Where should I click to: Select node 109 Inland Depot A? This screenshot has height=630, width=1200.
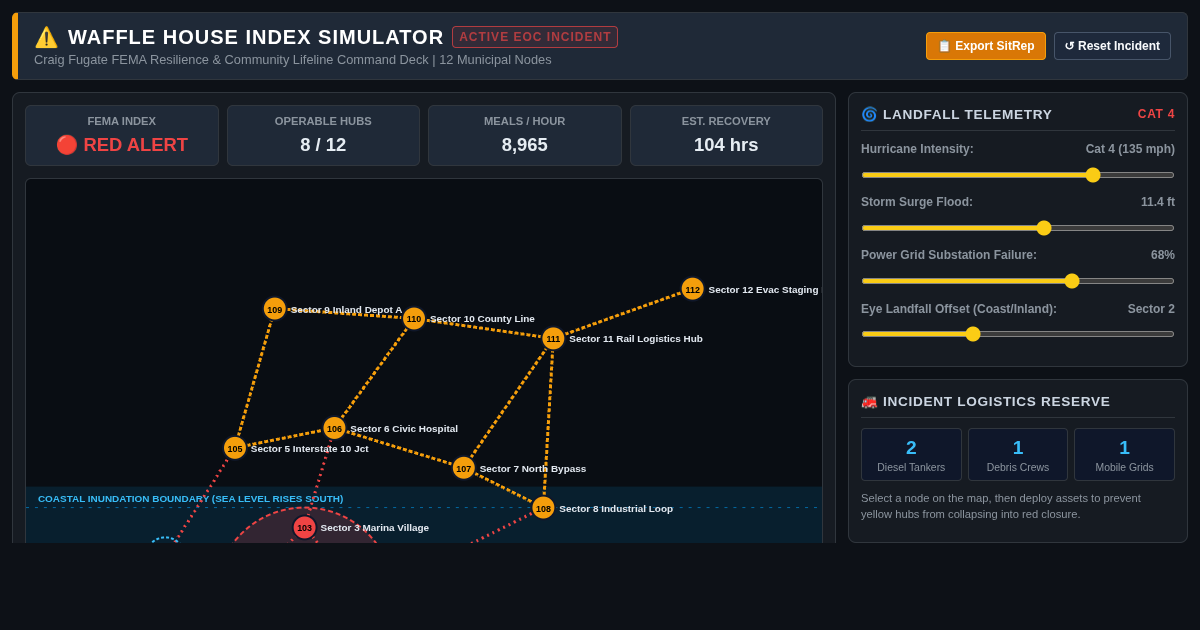click(275, 309)
